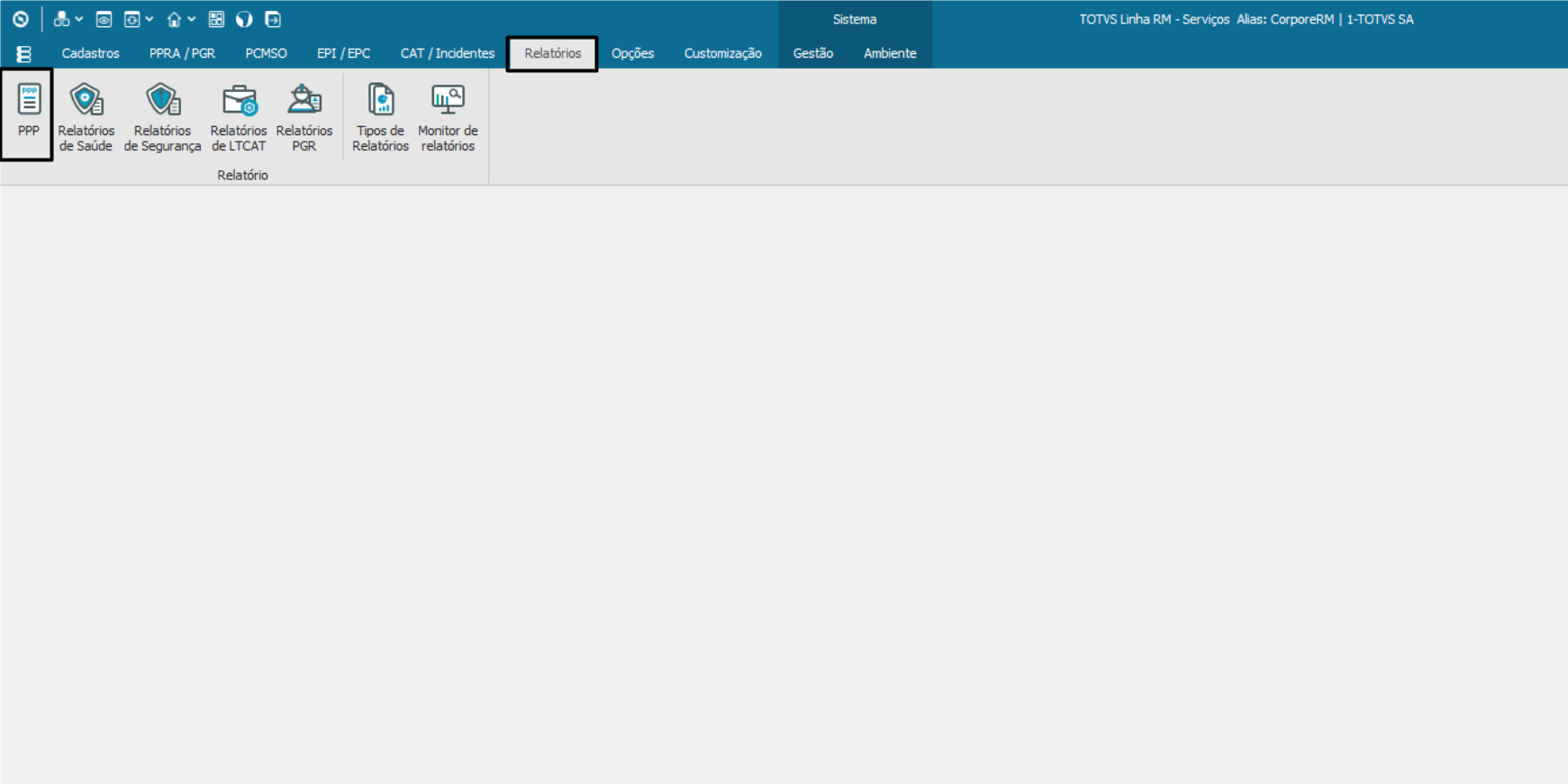This screenshot has width=1568, height=784.
Task: Open the application menu stack icon left of Cadastros
Action: coord(24,54)
